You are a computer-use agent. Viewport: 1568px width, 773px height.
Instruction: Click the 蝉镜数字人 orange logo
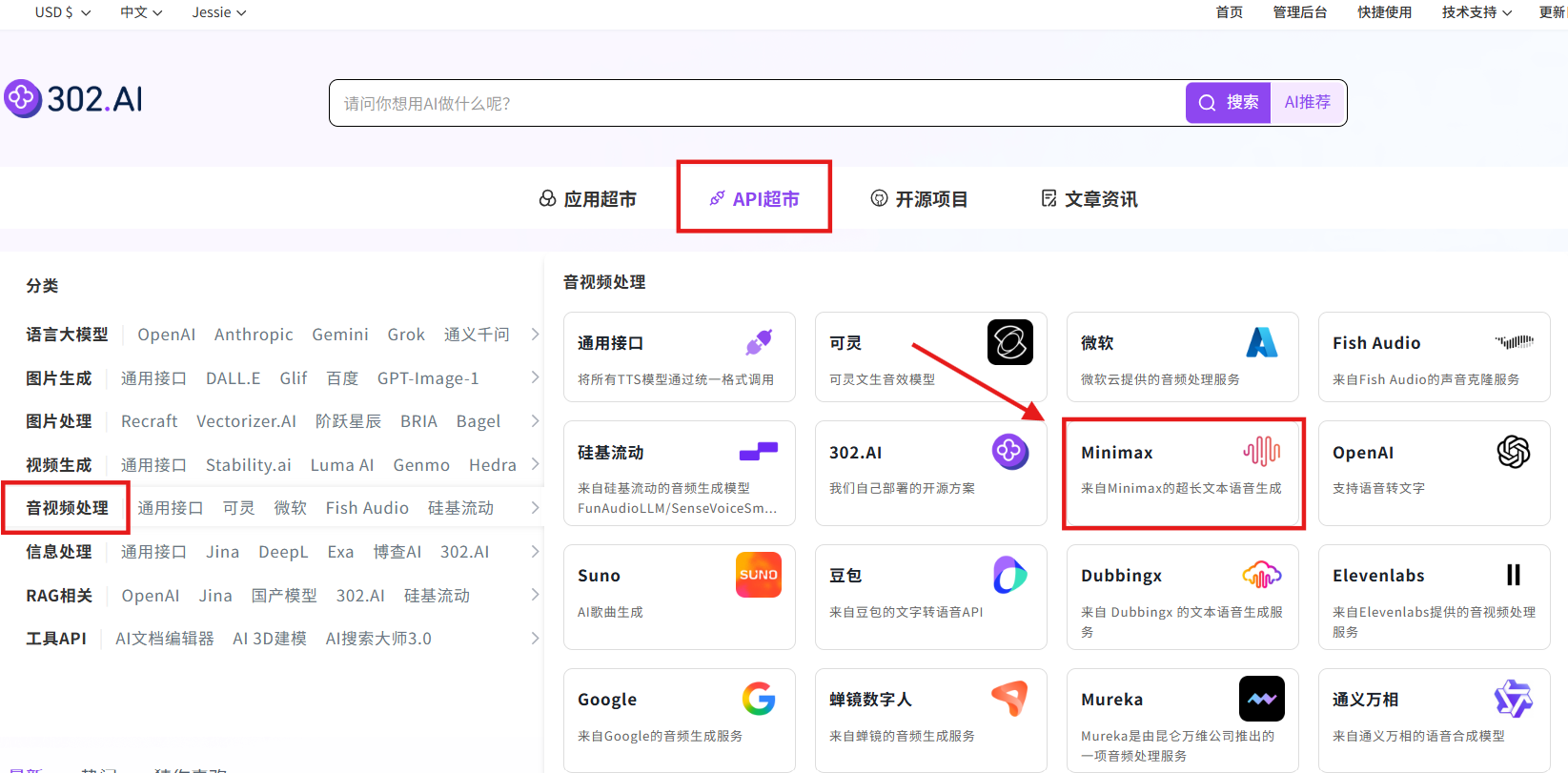tap(1009, 699)
